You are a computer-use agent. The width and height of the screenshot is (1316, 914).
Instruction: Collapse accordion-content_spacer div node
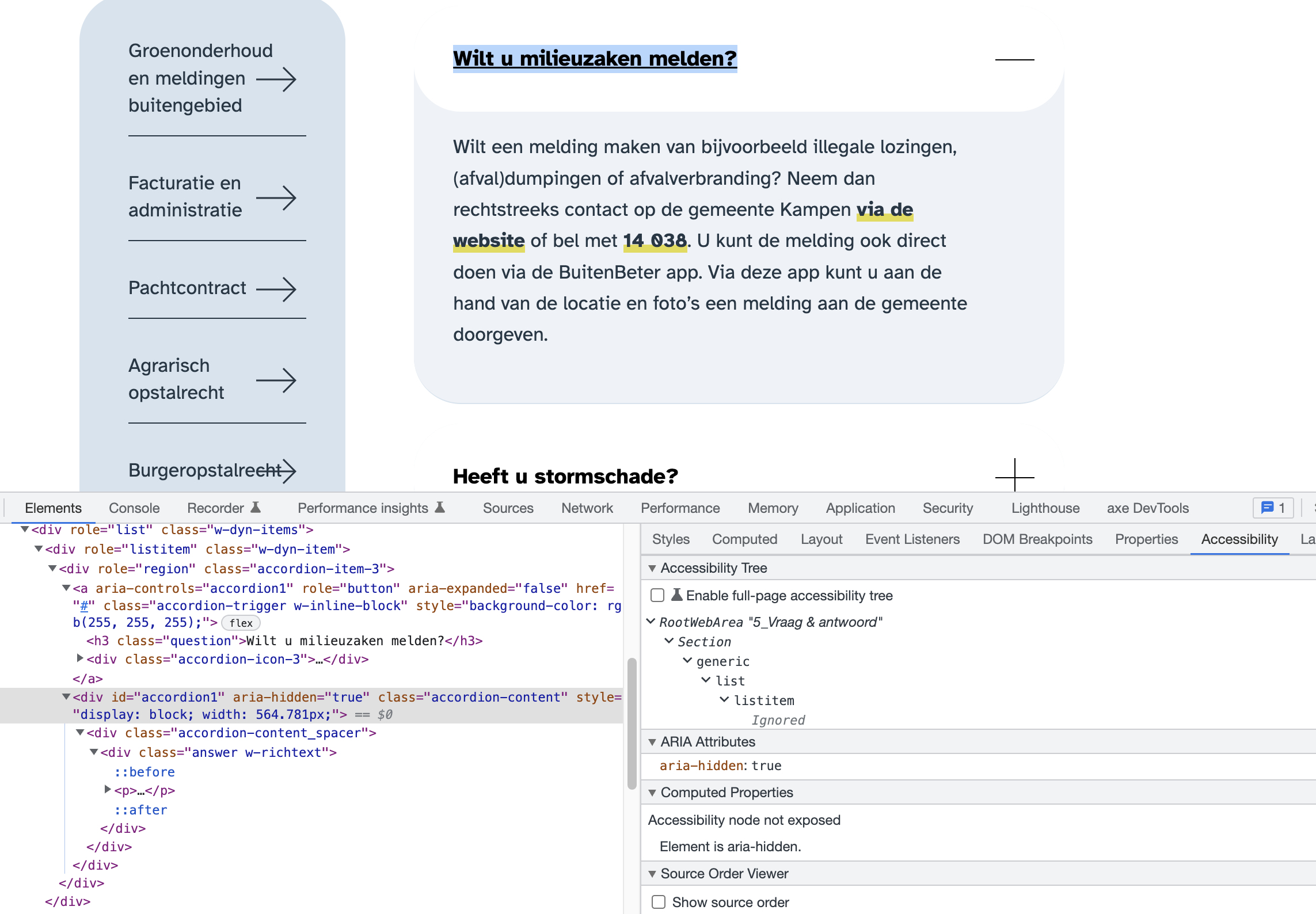point(80,733)
